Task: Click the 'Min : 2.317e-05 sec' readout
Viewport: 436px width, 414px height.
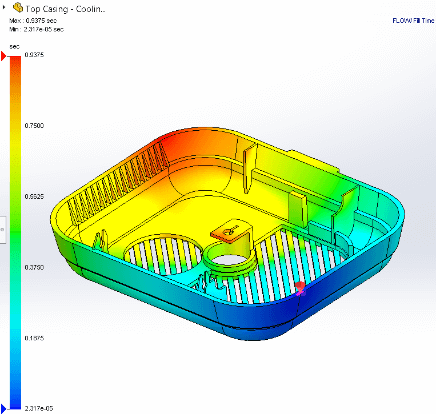Action: tap(36, 29)
